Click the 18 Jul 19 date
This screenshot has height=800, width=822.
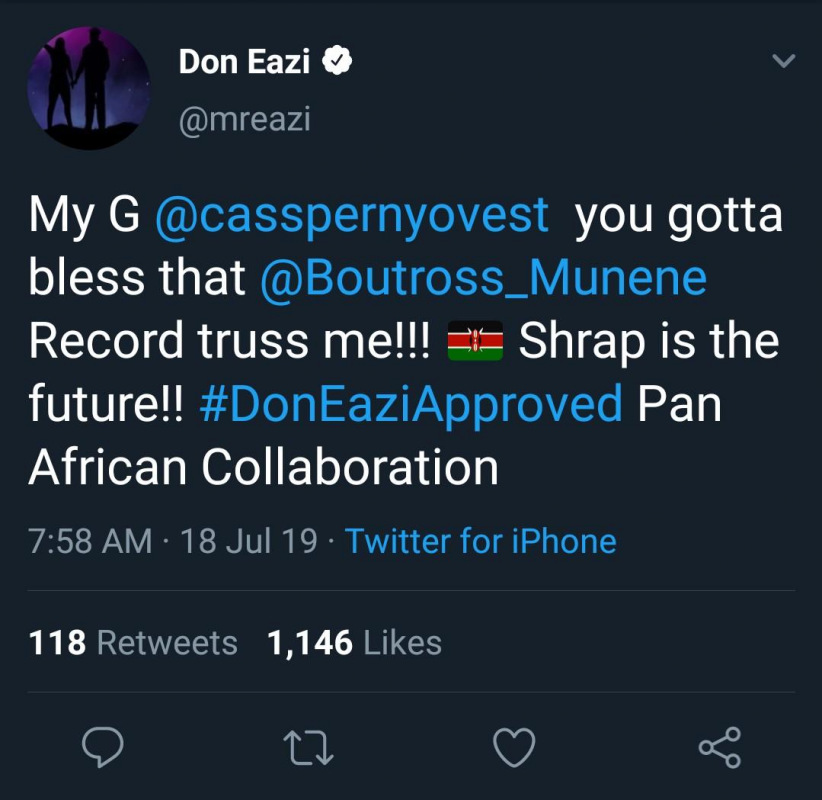[249, 541]
